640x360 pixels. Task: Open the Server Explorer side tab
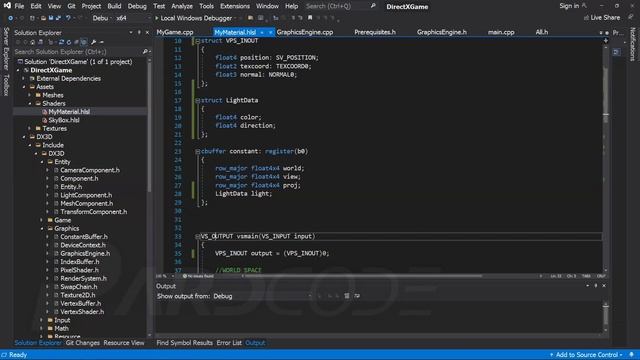click(6, 49)
